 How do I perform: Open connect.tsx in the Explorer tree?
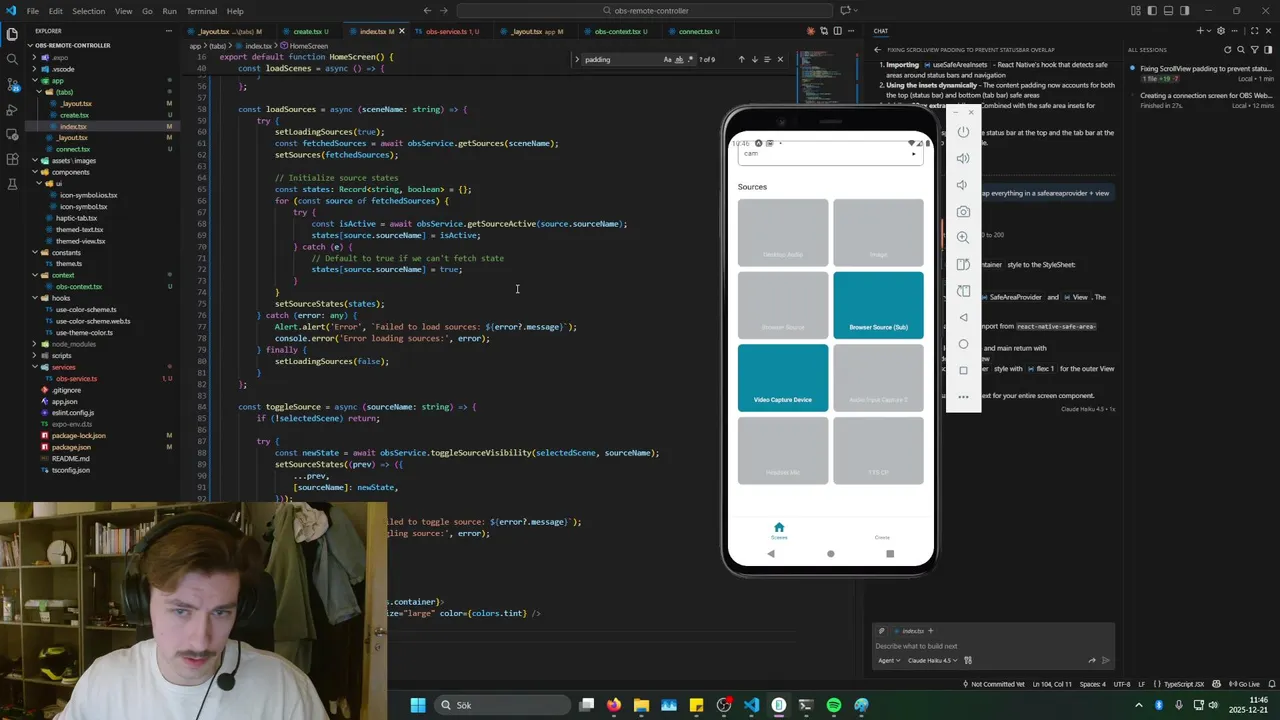click(x=73, y=149)
